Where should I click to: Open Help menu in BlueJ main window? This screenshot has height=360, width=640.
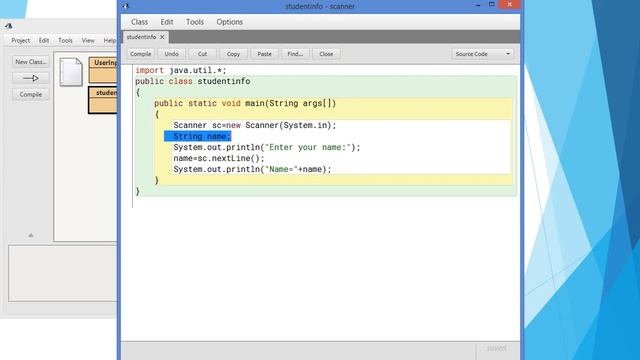(109, 40)
